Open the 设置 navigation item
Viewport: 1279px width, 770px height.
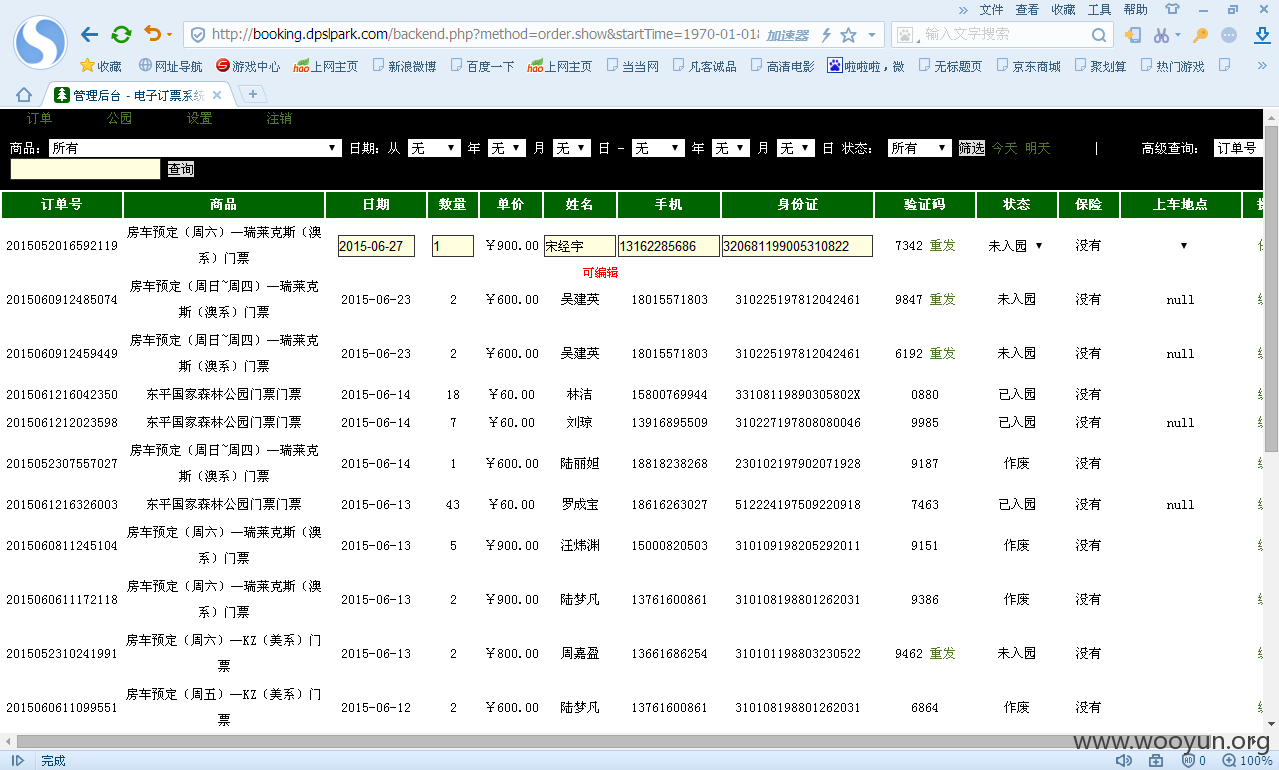click(x=200, y=118)
